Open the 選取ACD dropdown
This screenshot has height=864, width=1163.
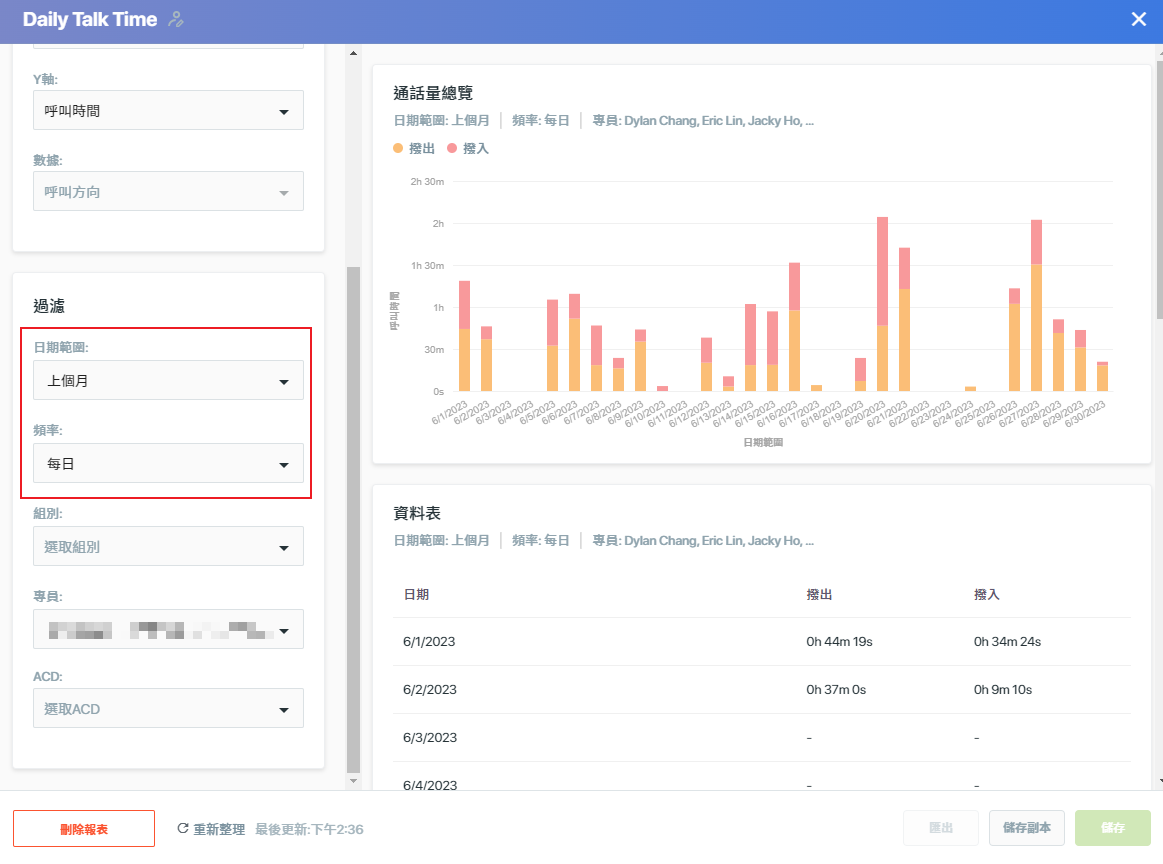pyautogui.click(x=168, y=708)
